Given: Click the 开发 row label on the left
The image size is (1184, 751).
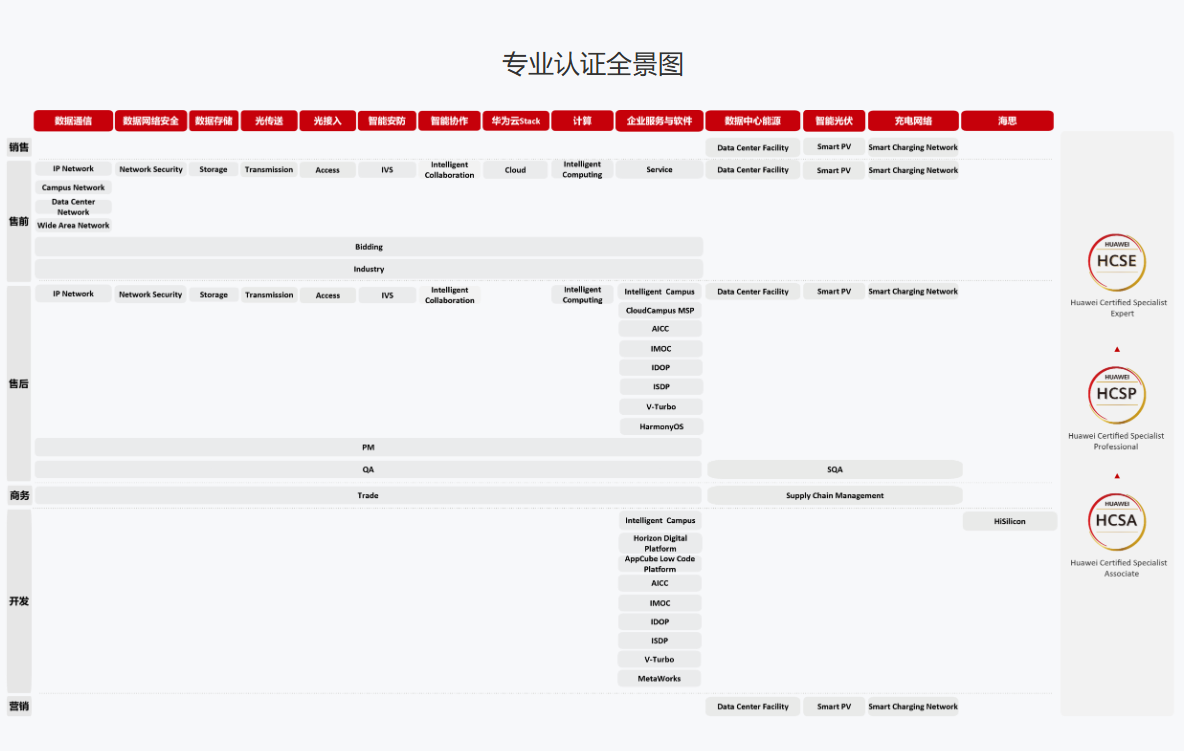Looking at the screenshot, I should (18, 601).
